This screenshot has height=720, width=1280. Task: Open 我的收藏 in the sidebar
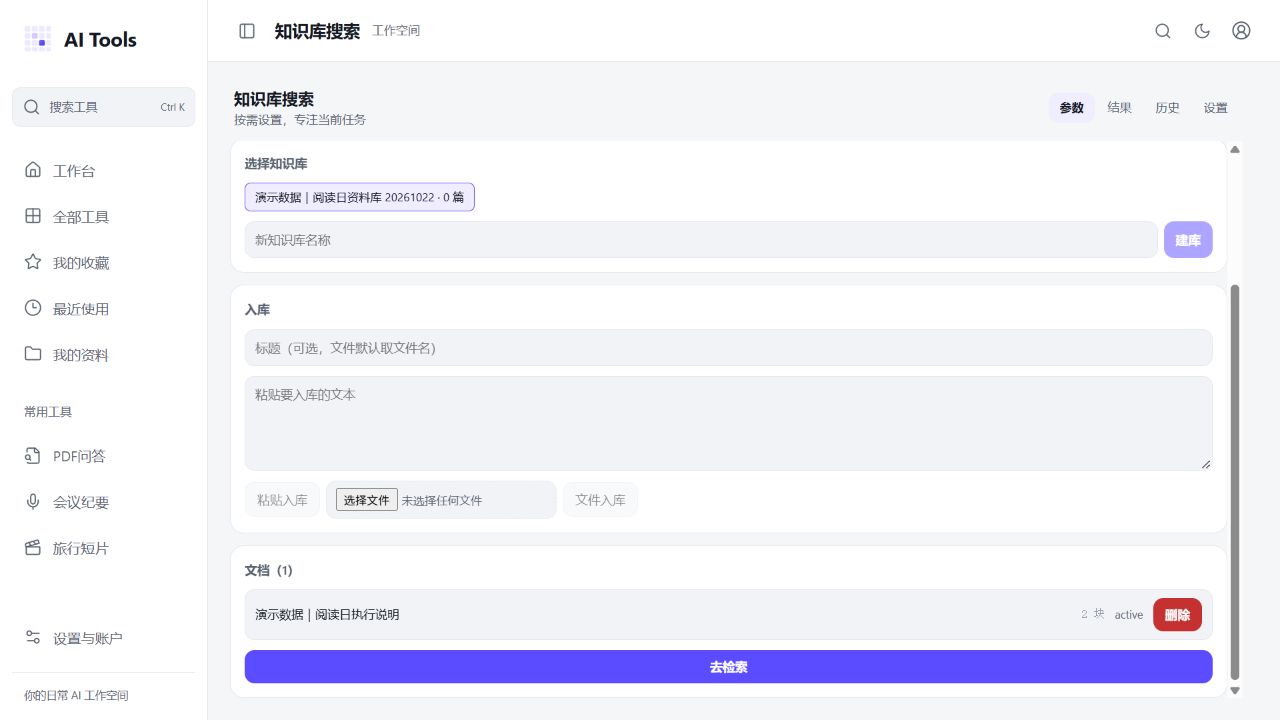click(104, 263)
